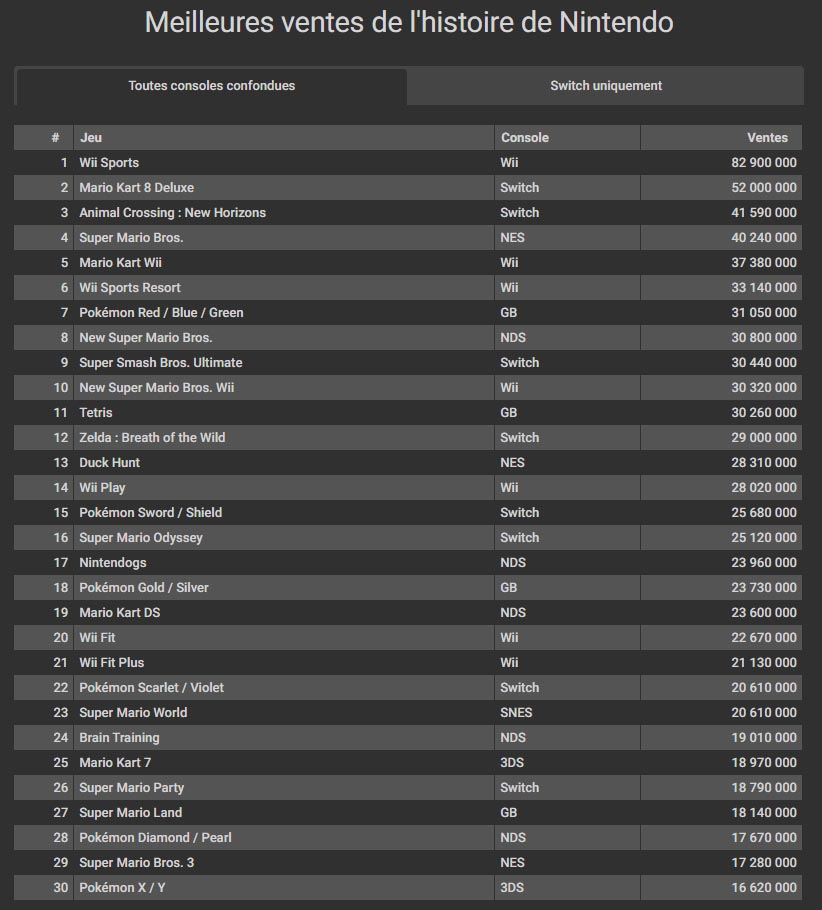This screenshot has height=910, width=822.
Task: Select 'Super Smash Bros. Ultimate' title
Action: [x=161, y=362]
